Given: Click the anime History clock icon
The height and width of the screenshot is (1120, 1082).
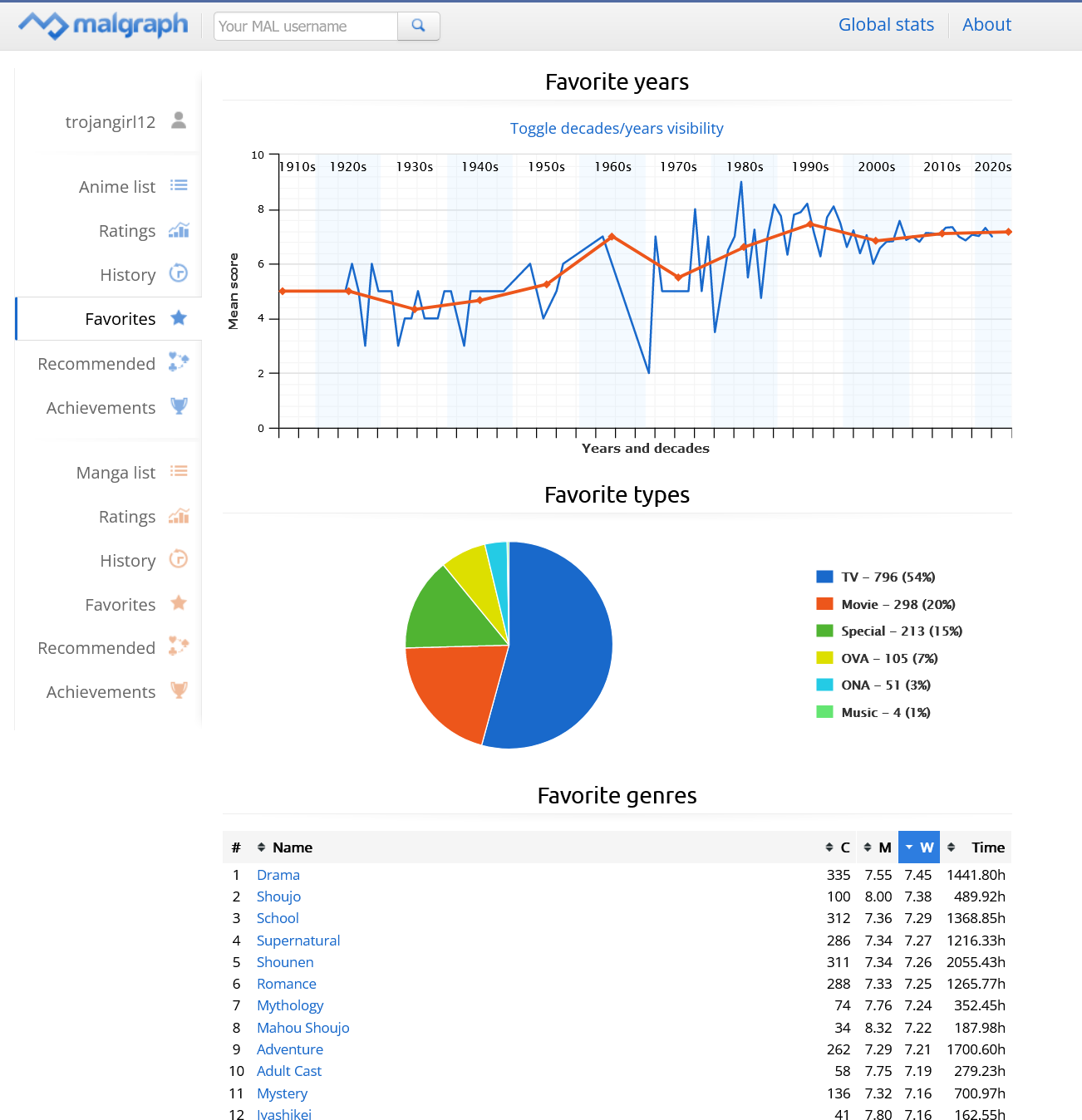Looking at the screenshot, I should 179,273.
